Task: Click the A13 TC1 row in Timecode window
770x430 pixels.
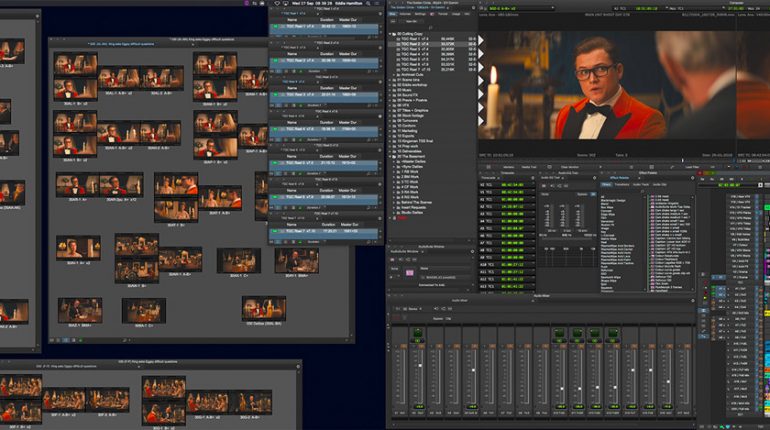Action: [x=507, y=286]
